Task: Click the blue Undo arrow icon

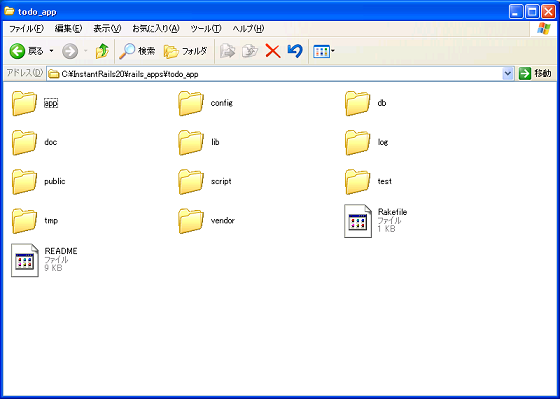Action: point(295,51)
